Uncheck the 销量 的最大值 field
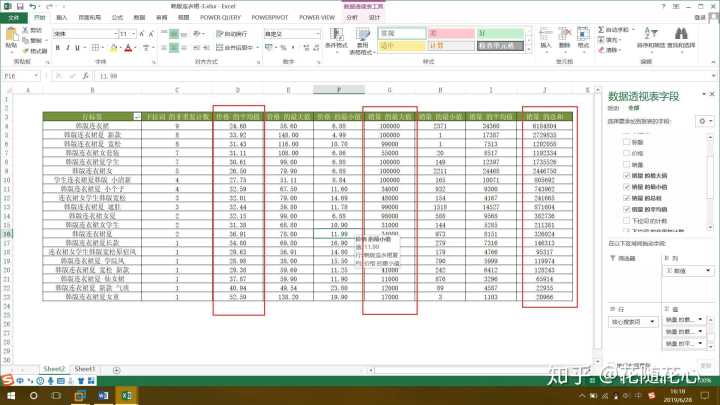 coord(626,176)
